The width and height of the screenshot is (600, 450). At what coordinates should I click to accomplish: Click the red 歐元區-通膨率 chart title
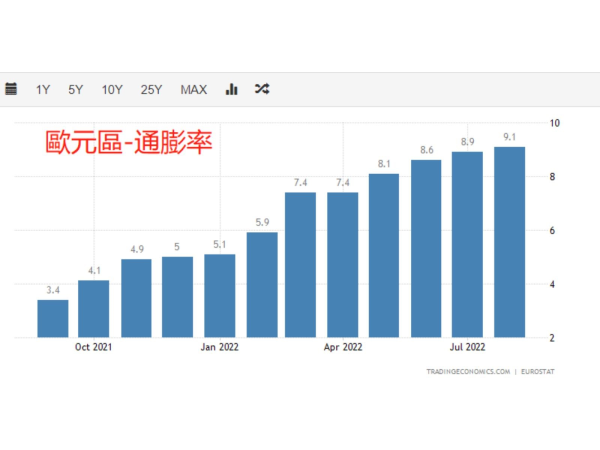(128, 141)
